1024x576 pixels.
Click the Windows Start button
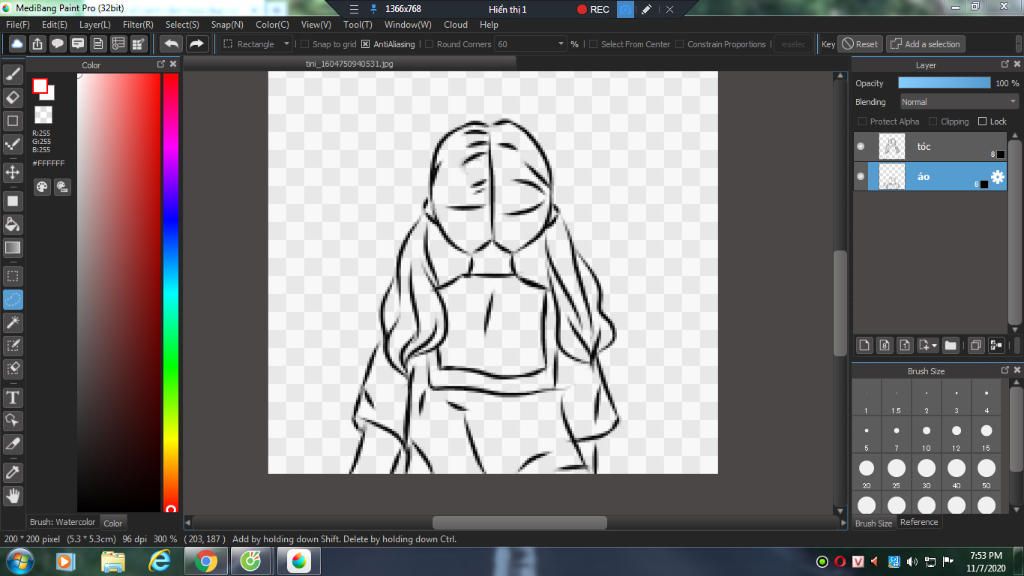click(20, 562)
